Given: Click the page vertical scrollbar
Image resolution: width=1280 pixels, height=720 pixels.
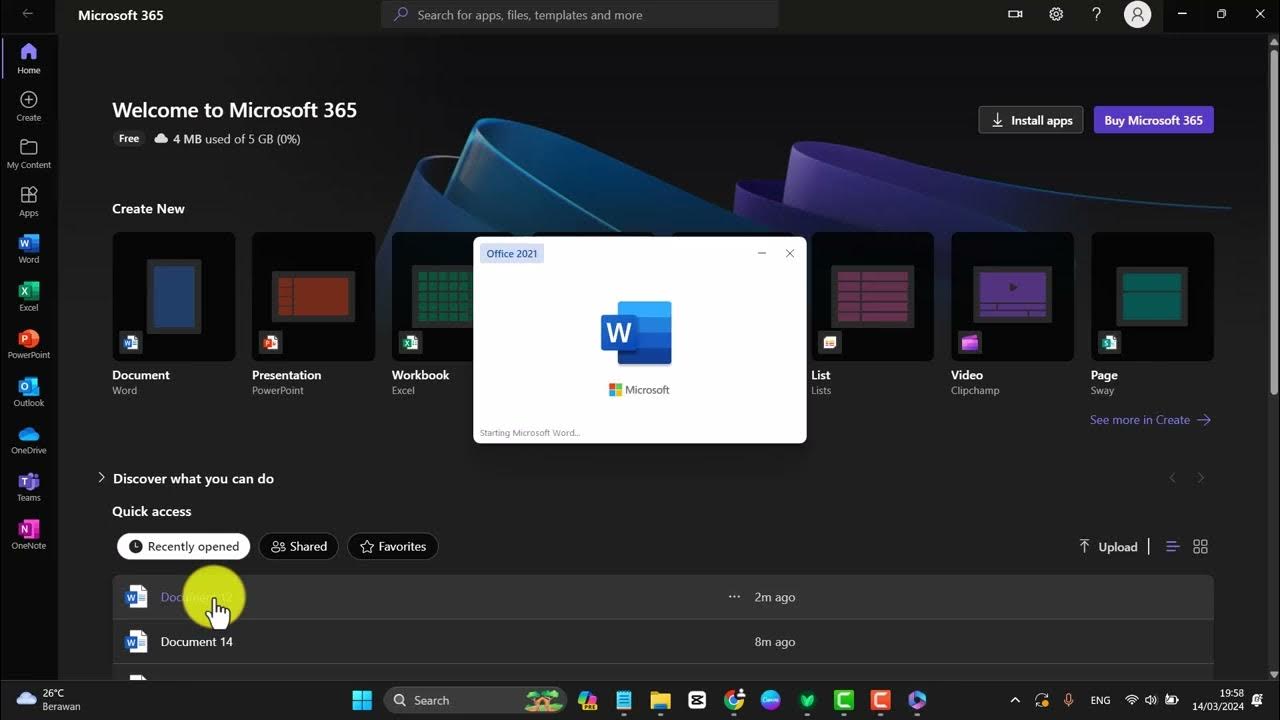Looking at the screenshot, I should [x=1273, y=220].
